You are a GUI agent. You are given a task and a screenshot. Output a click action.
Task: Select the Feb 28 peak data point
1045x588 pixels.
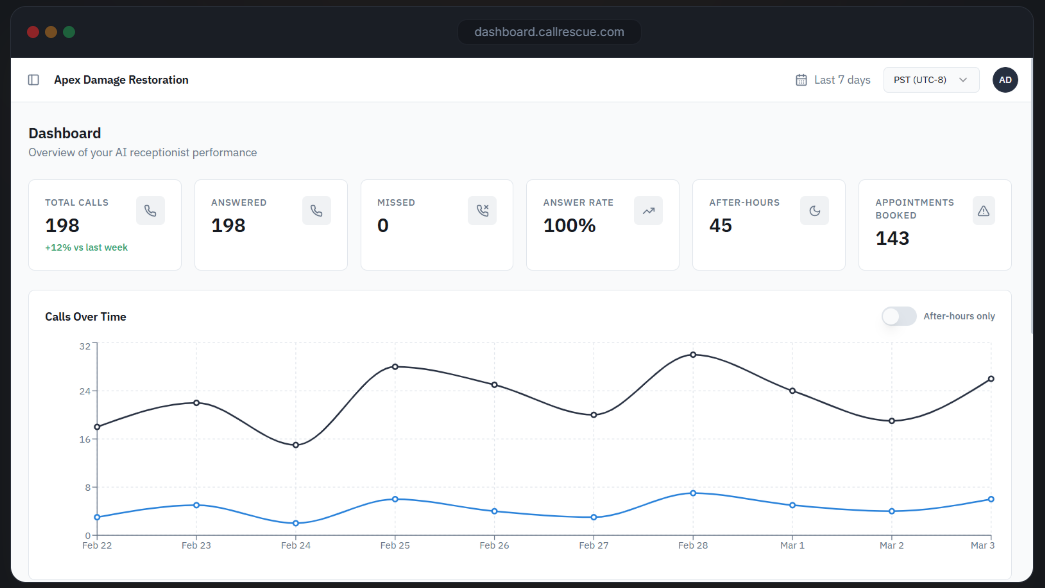tap(692, 355)
